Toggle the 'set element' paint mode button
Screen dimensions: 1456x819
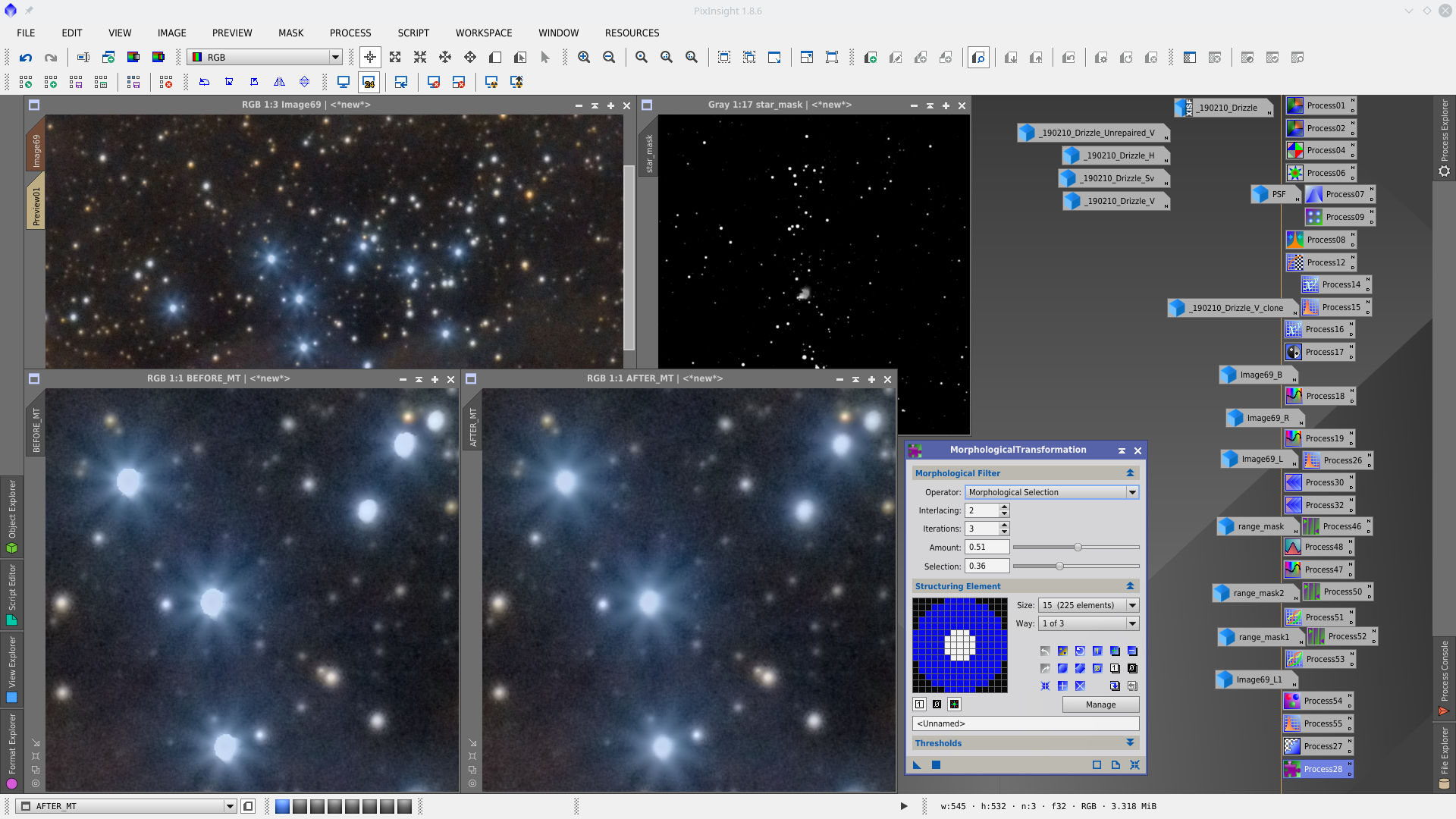point(920,704)
